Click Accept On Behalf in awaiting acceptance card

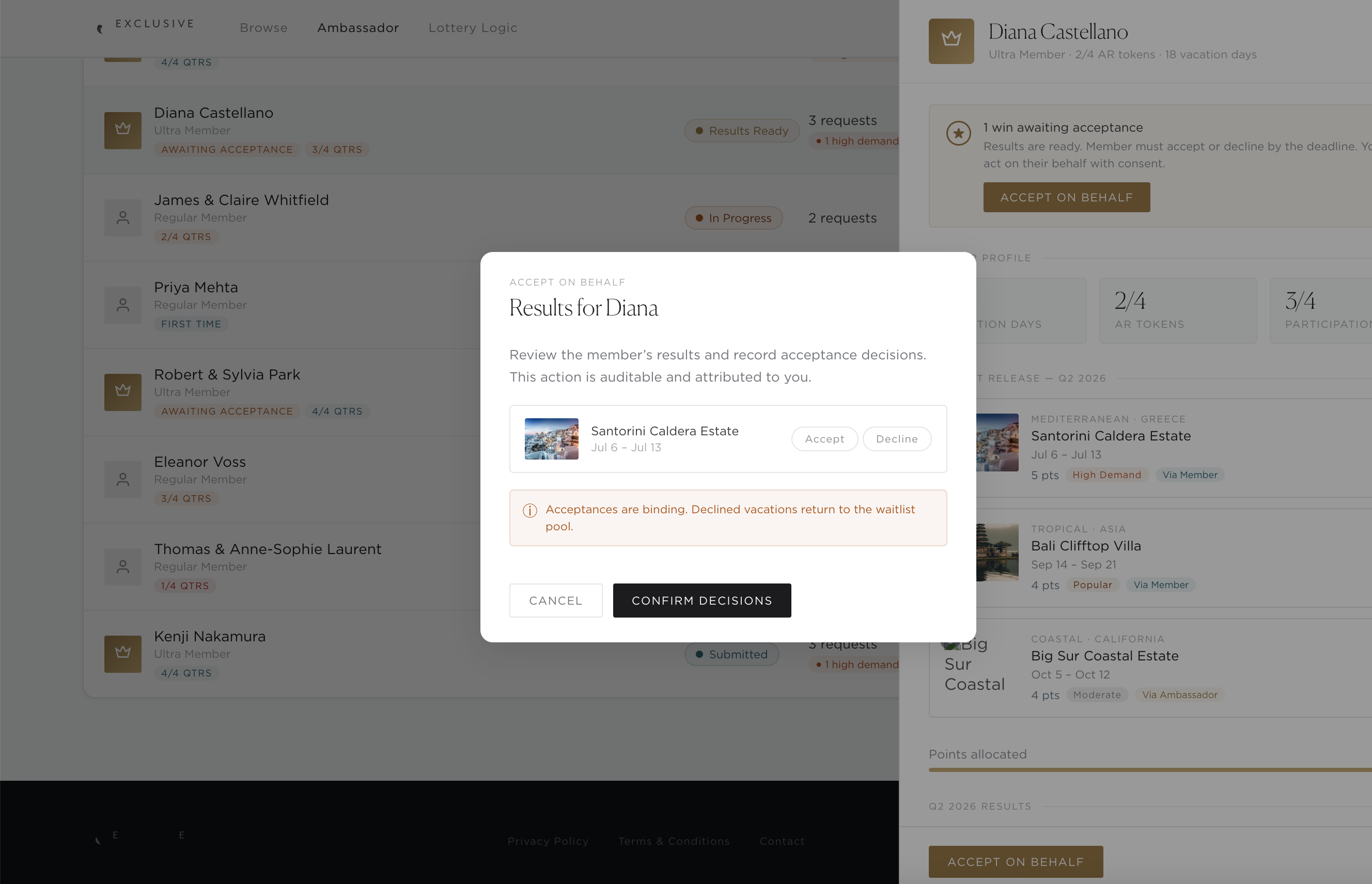pos(1067,197)
